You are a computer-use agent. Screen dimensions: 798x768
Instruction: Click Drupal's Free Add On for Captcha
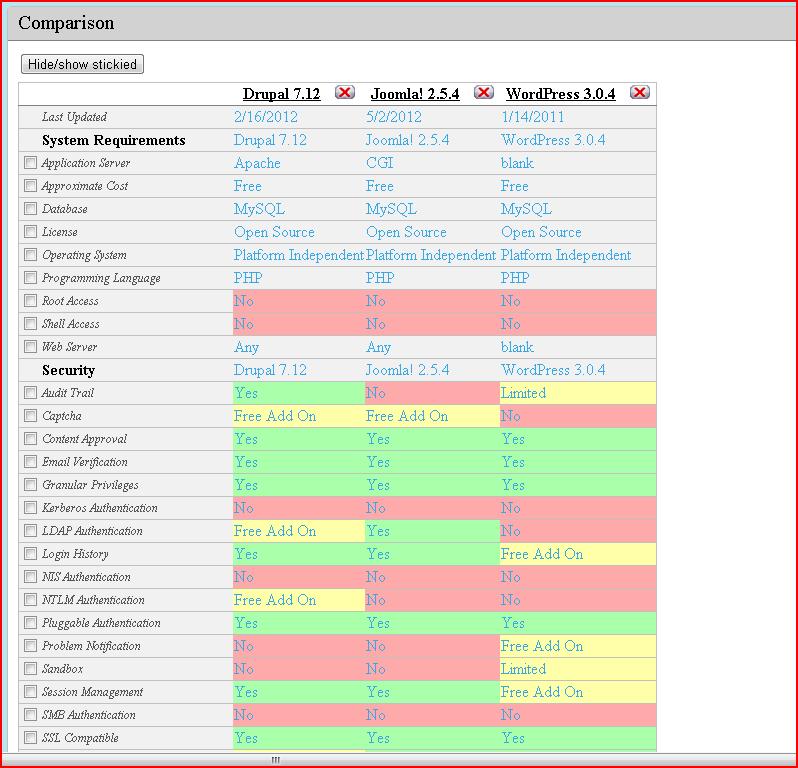[275, 416]
